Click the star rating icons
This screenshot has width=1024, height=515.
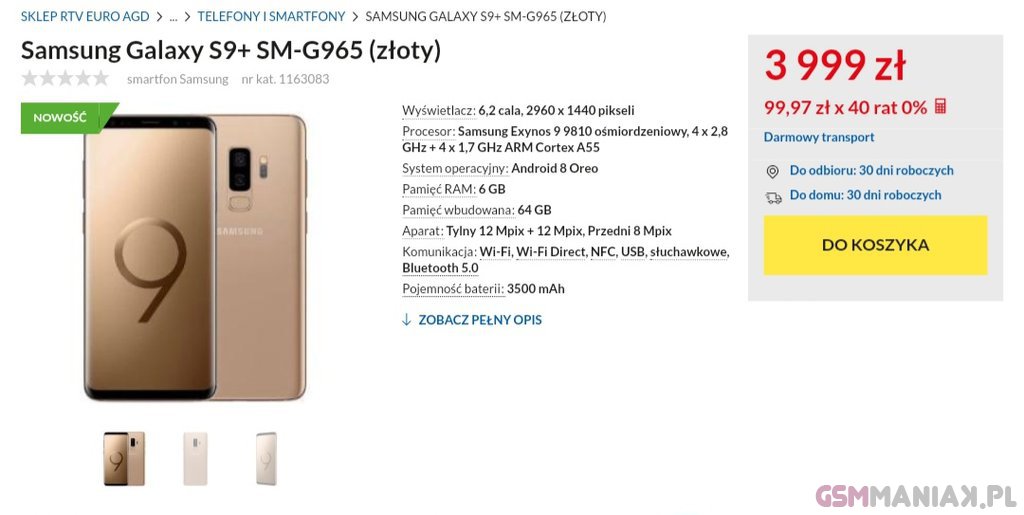pos(65,79)
